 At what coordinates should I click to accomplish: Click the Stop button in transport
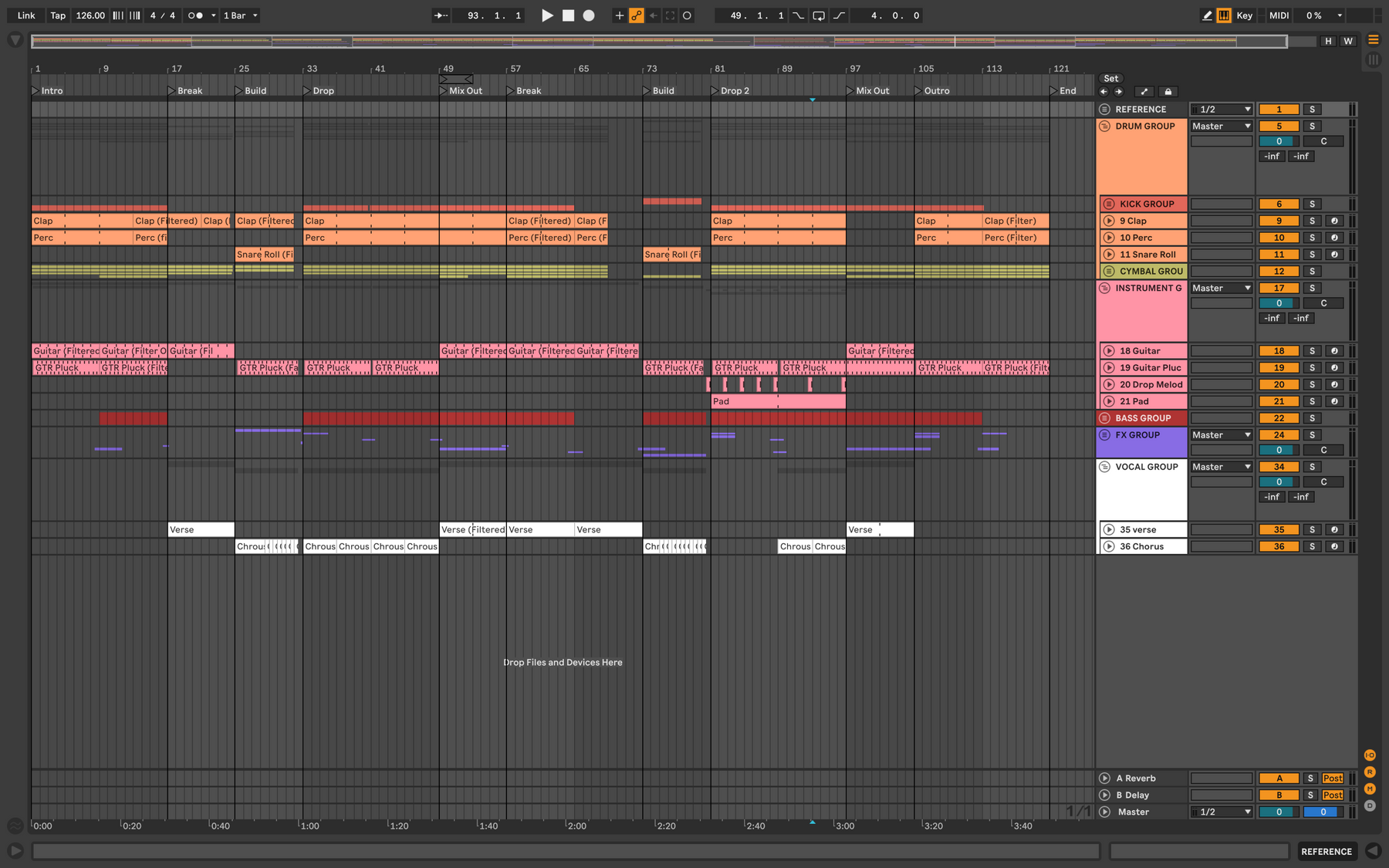[568, 15]
